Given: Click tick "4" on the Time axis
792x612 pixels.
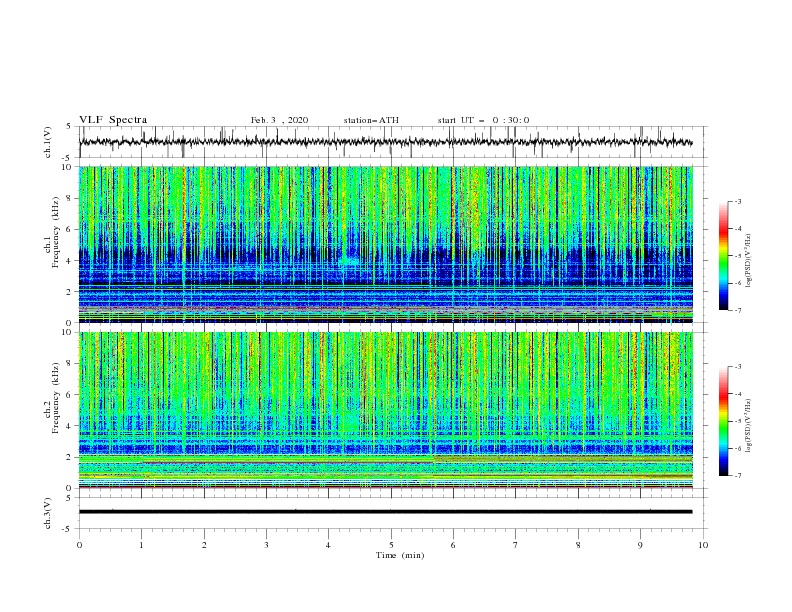Looking at the screenshot, I should (329, 545).
